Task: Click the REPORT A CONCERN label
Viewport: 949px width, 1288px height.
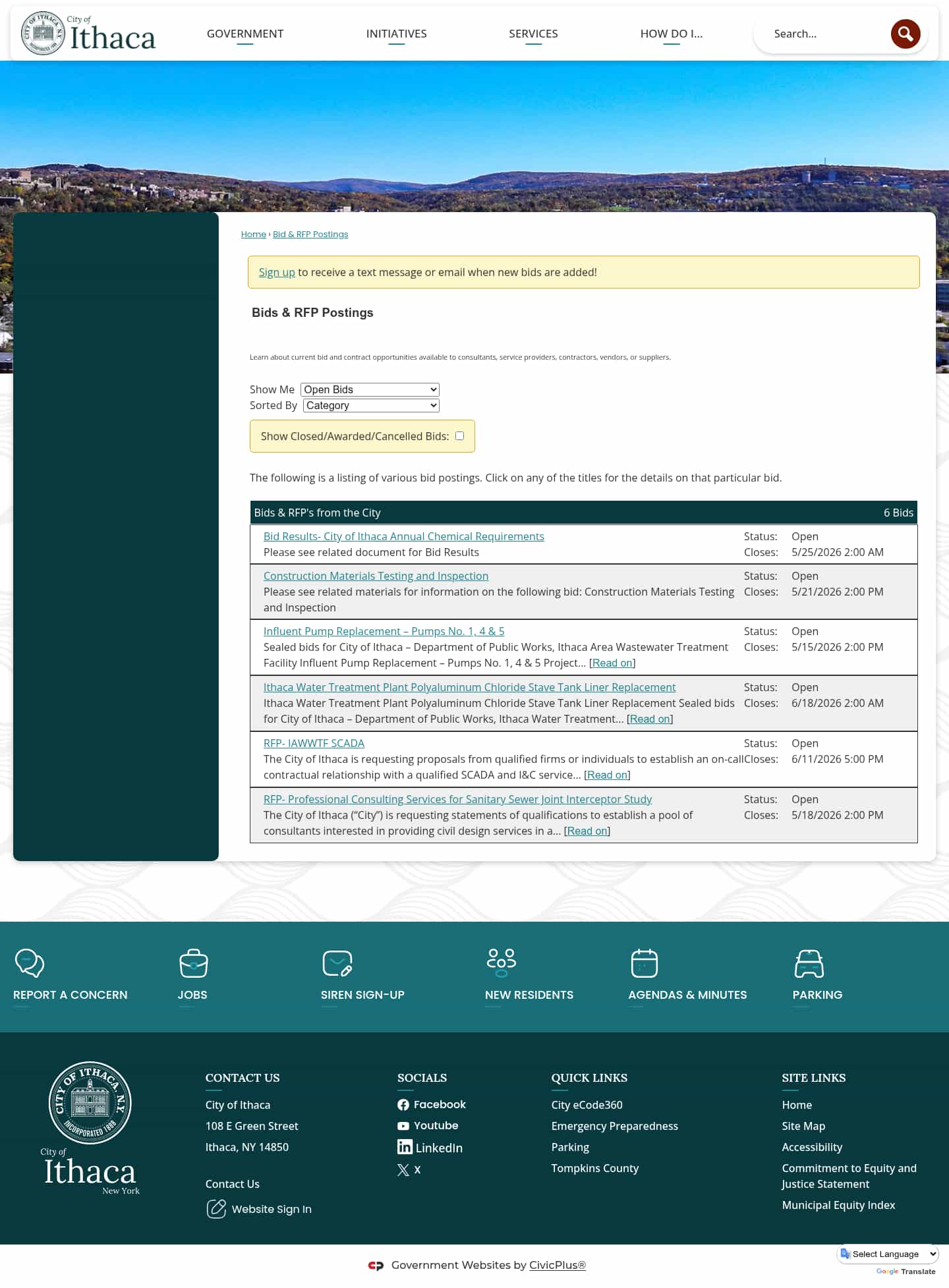Action: click(x=71, y=995)
